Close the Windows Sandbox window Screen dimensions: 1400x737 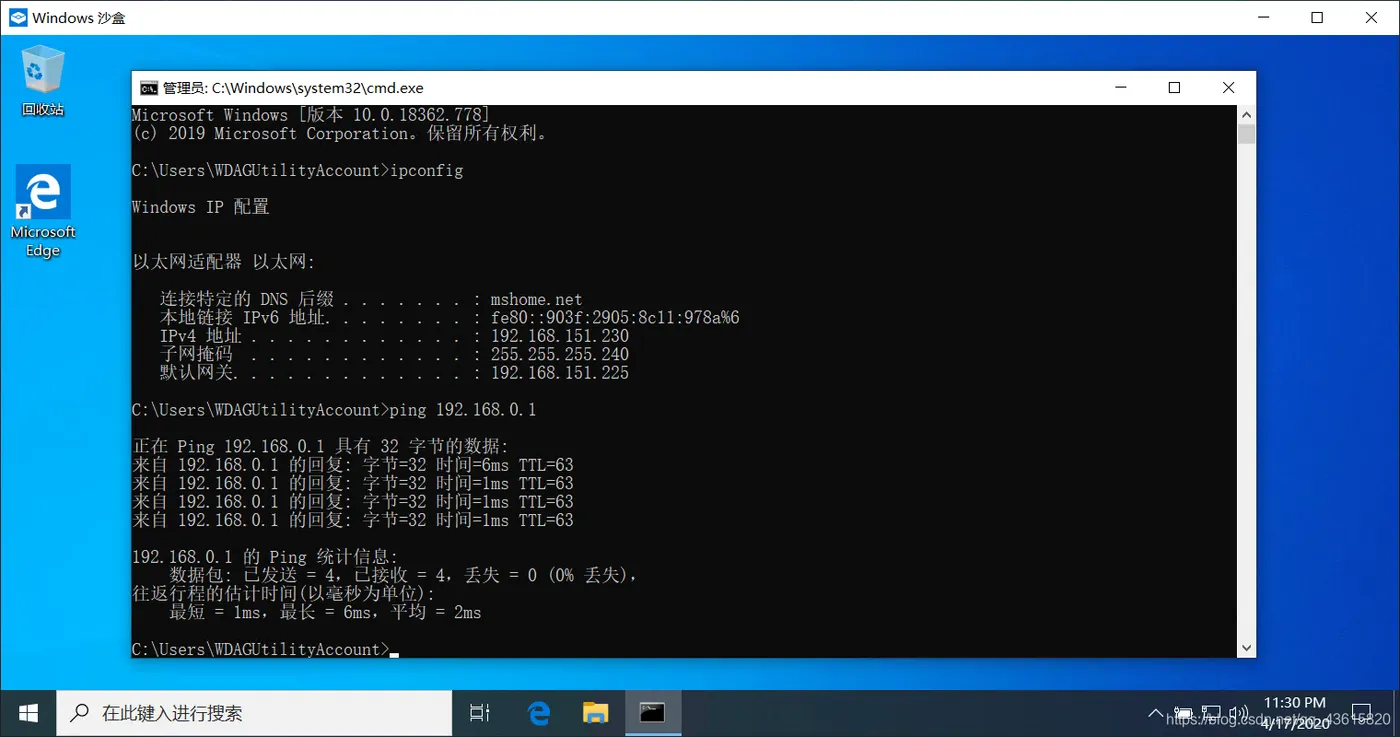(1372, 18)
